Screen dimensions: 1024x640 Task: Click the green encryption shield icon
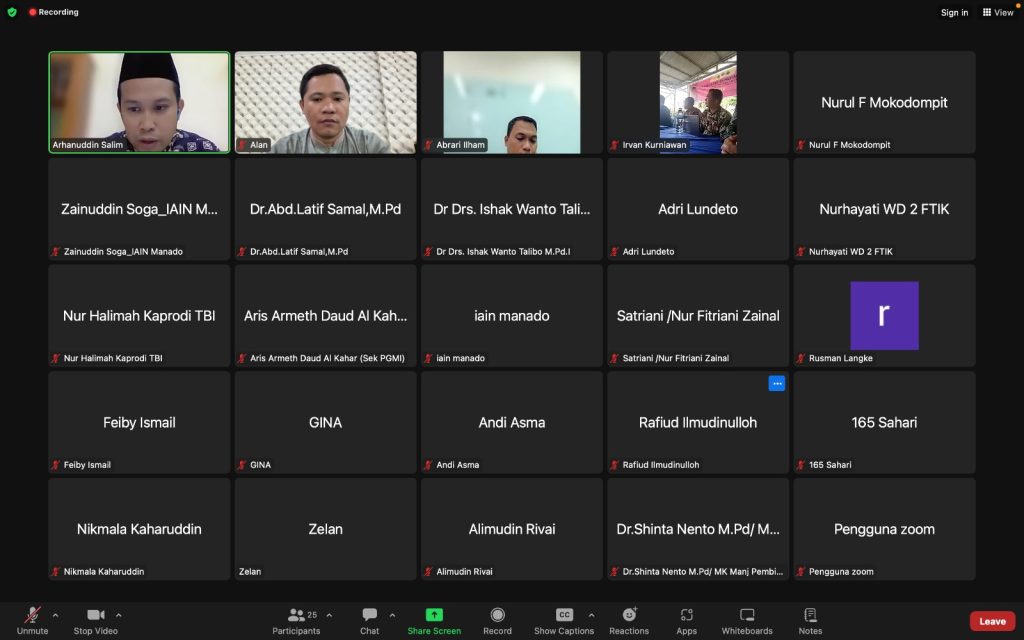[12, 12]
